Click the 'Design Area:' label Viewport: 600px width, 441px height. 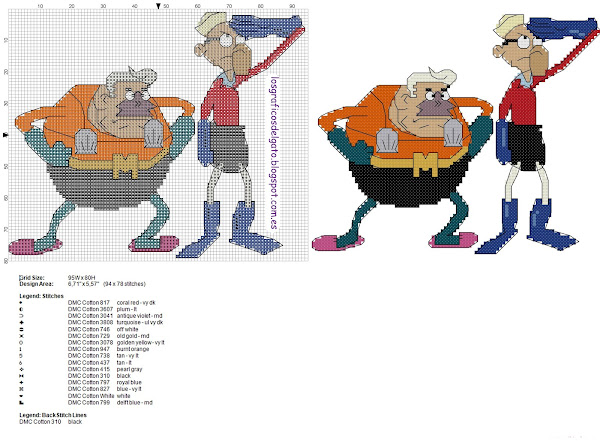(36, 284)
